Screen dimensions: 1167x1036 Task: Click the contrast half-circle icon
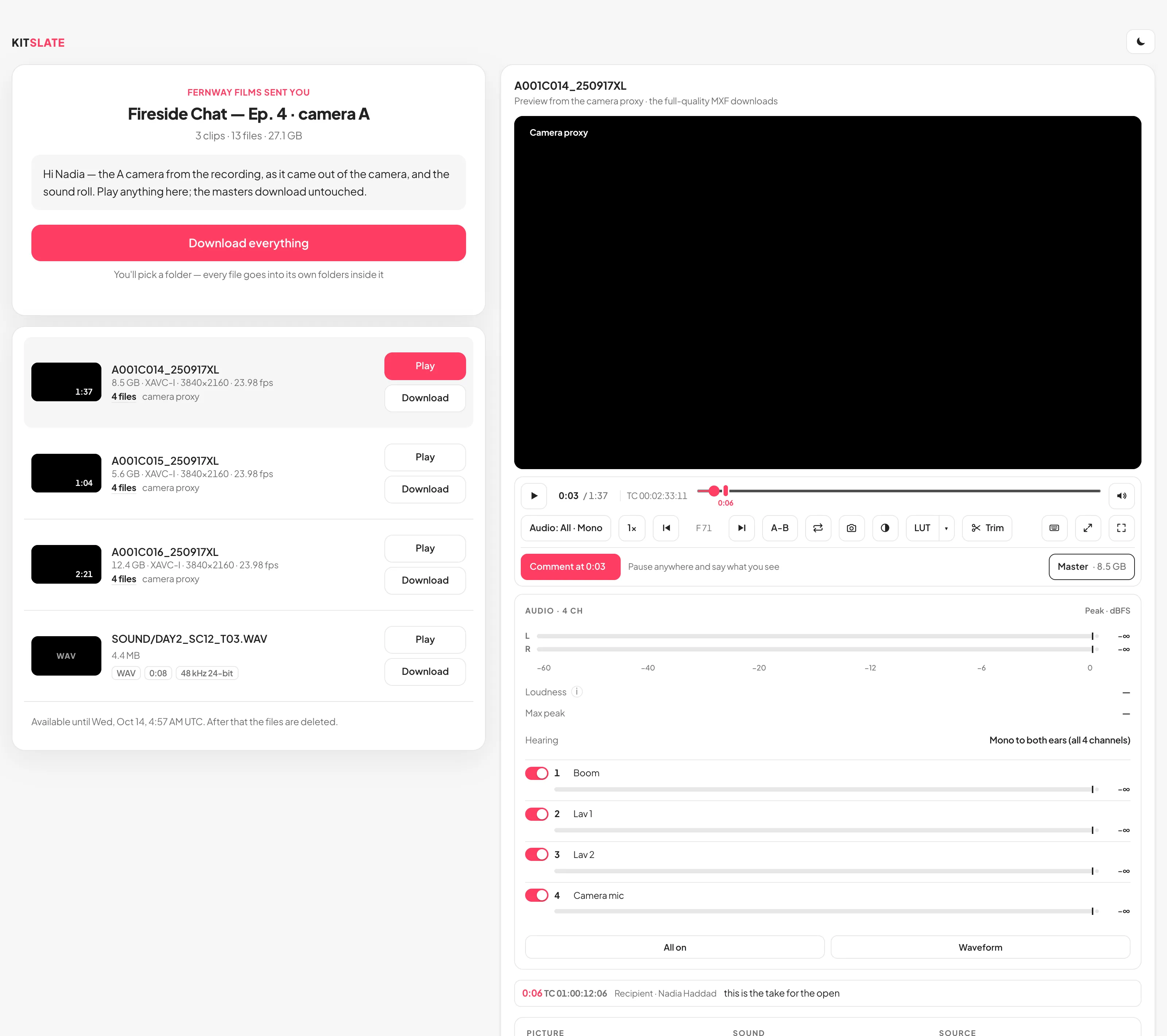[885, 528]
